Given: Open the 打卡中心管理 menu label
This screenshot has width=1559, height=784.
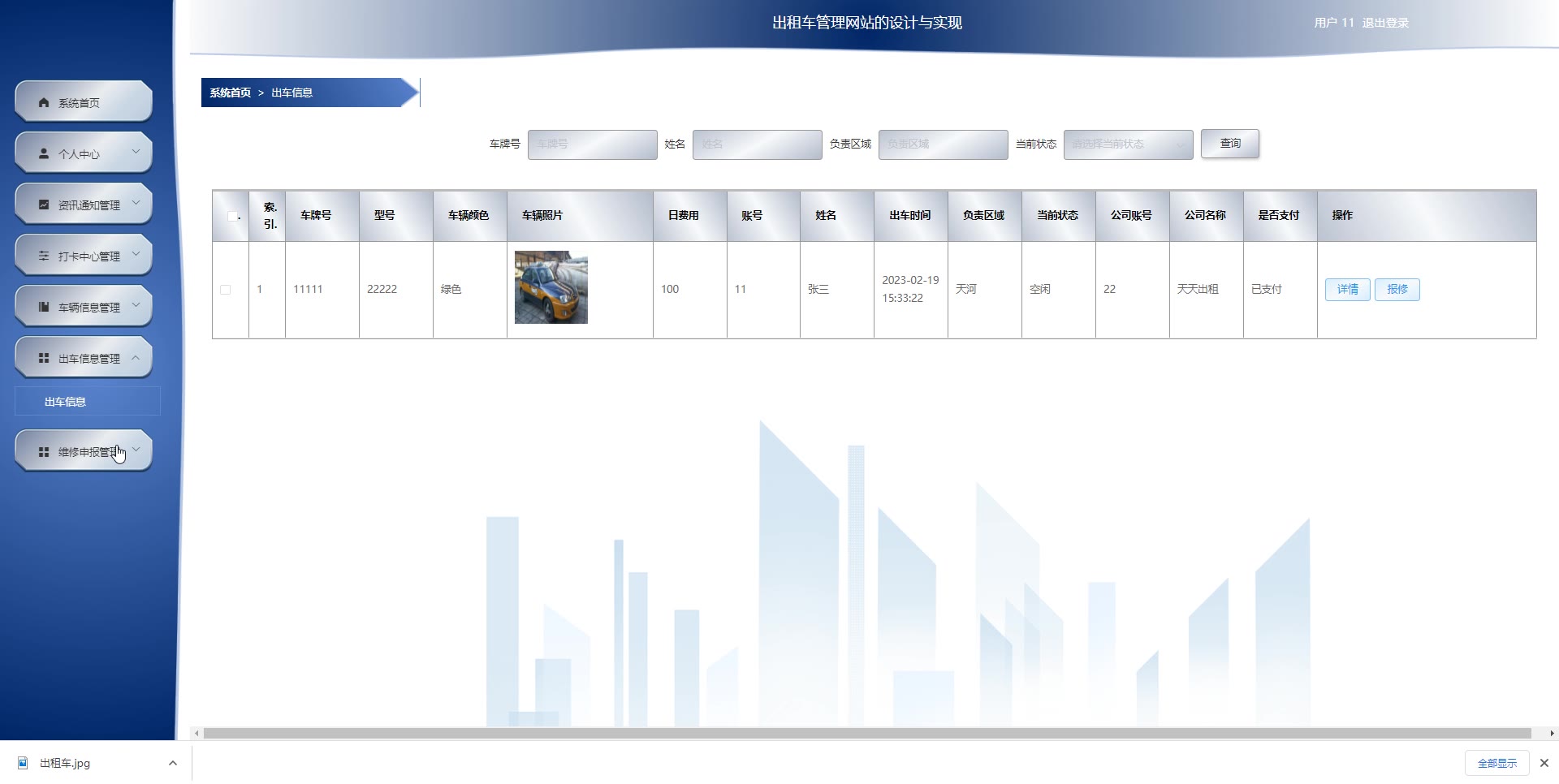Looking at the screenshot, I should pos(89,256).
